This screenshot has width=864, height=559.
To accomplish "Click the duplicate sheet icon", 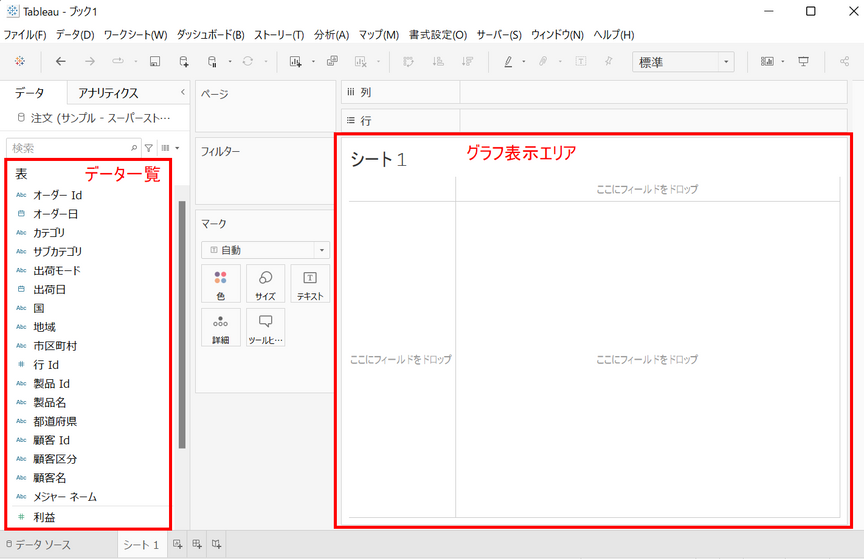I will [x=332, y=61].
